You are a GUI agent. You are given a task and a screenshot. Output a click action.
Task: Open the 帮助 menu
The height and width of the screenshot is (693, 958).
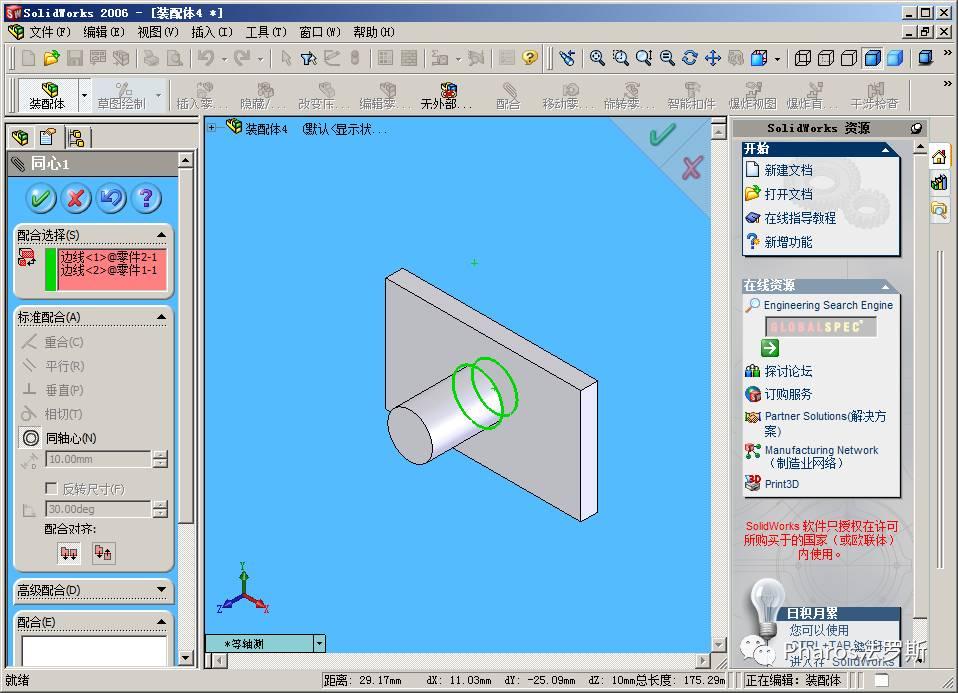[374, 32]
